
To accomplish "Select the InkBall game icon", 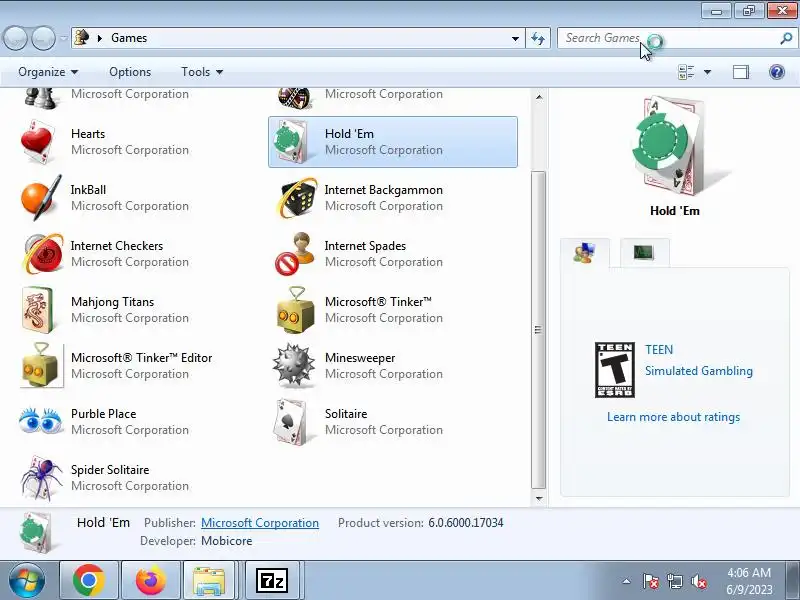I will [x=40, y=198].
